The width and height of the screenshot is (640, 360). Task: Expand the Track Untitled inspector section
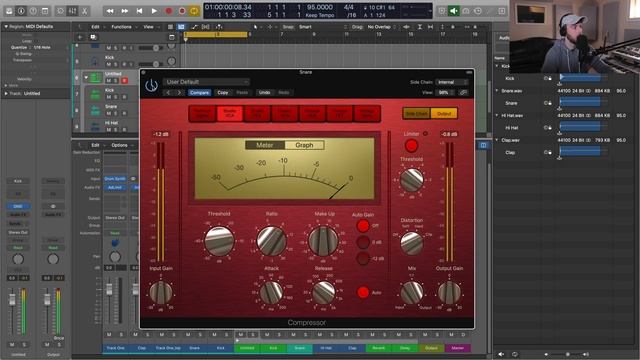pyautogui.click(x=6, y=93)
